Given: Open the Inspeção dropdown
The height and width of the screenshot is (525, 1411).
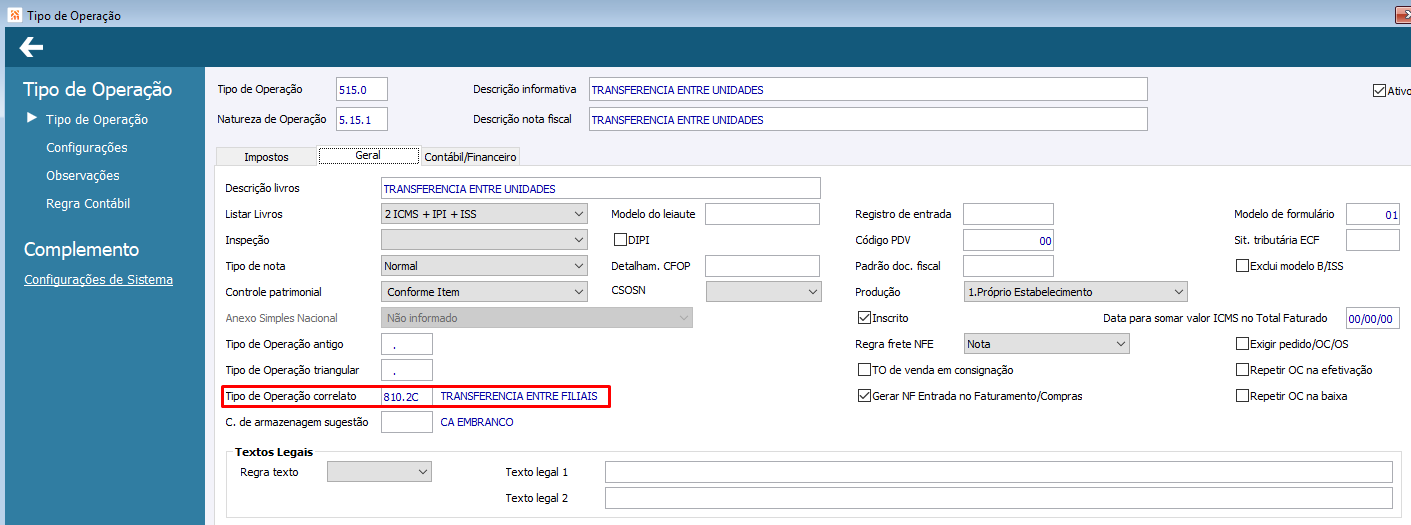Looking at the screenshot, I should 484,240.
